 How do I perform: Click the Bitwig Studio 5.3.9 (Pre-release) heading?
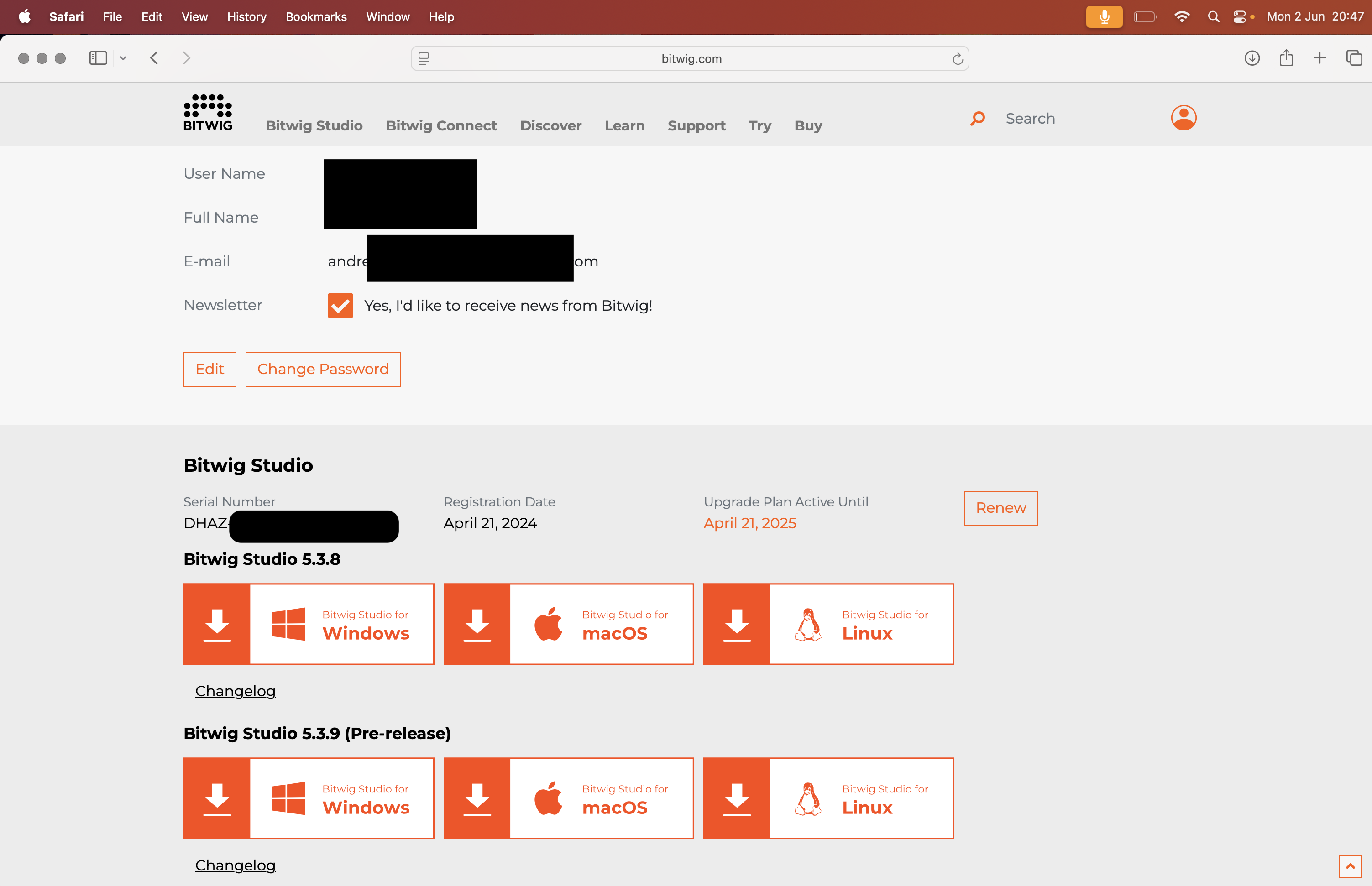[317, 734]
